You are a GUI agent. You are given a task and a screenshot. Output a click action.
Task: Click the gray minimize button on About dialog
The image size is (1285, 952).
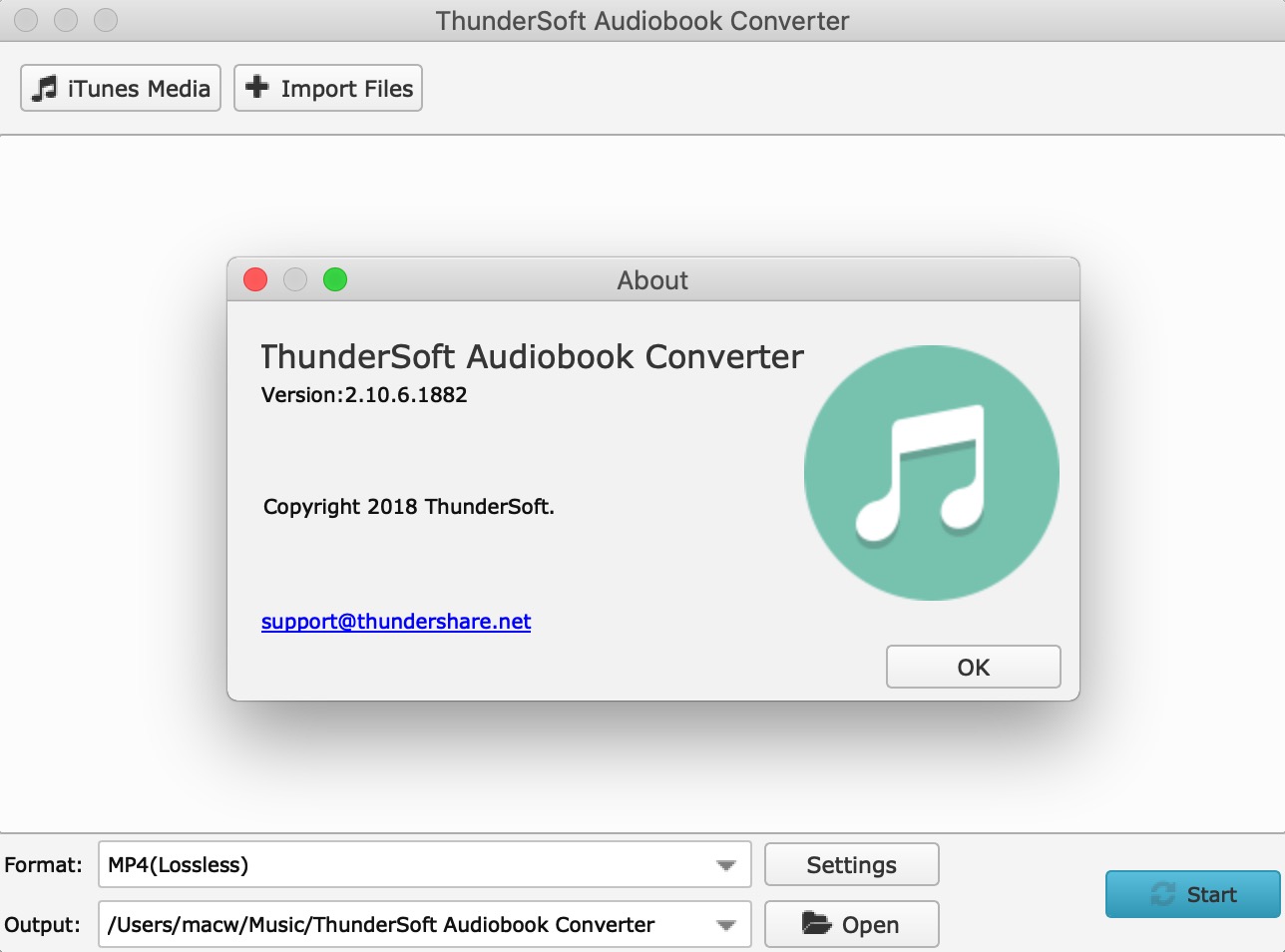[x=295, y=280]
